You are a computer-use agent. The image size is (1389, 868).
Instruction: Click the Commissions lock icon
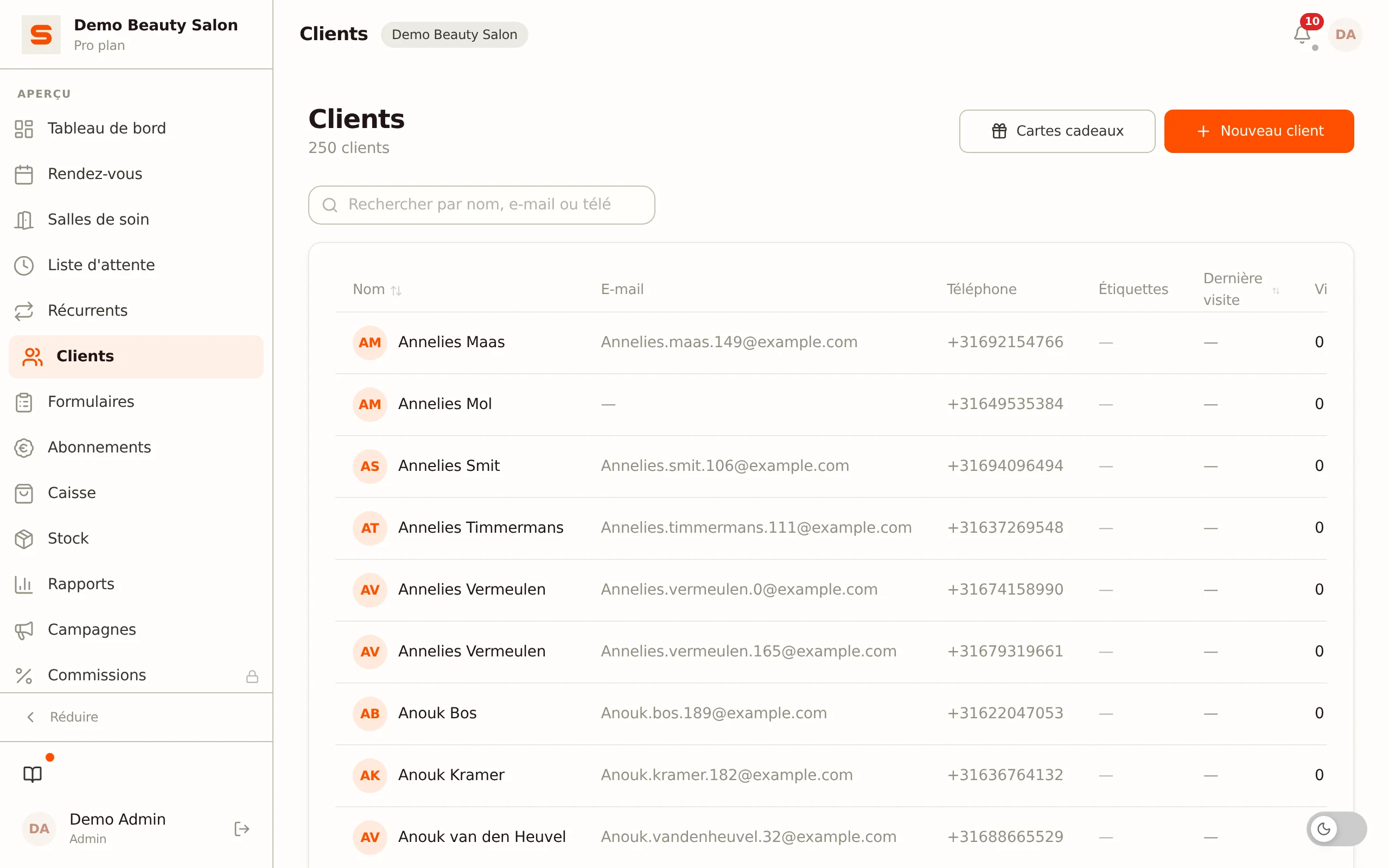pos(252,676)
